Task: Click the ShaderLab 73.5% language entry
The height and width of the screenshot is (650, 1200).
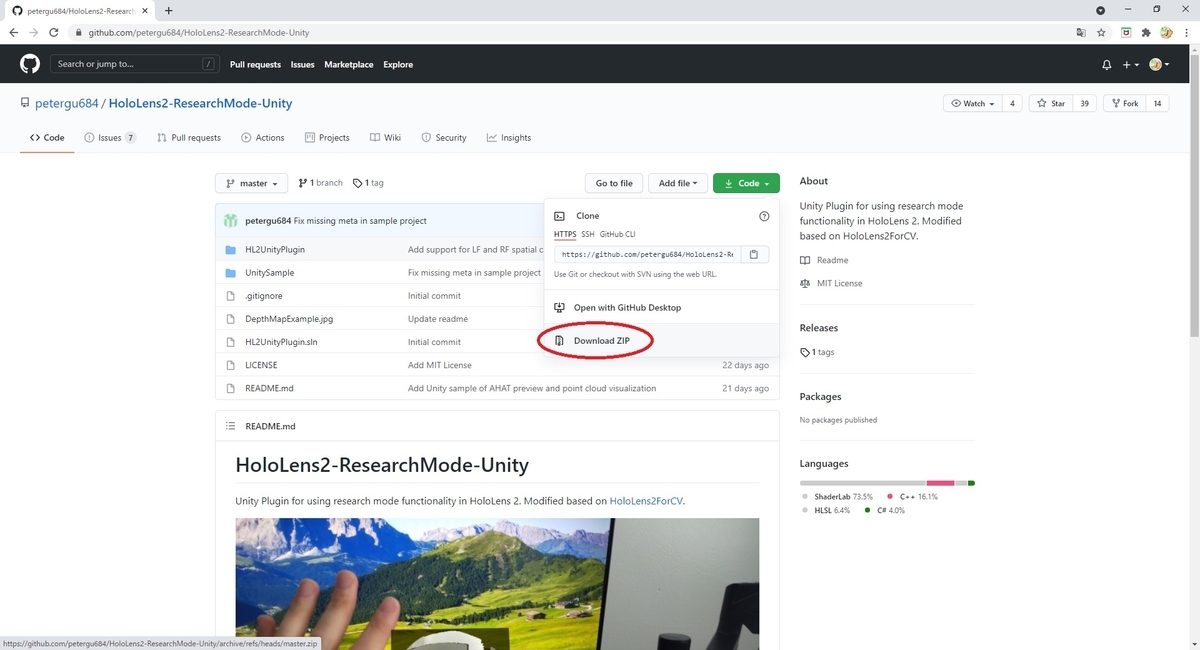Action: click(837, 496)
